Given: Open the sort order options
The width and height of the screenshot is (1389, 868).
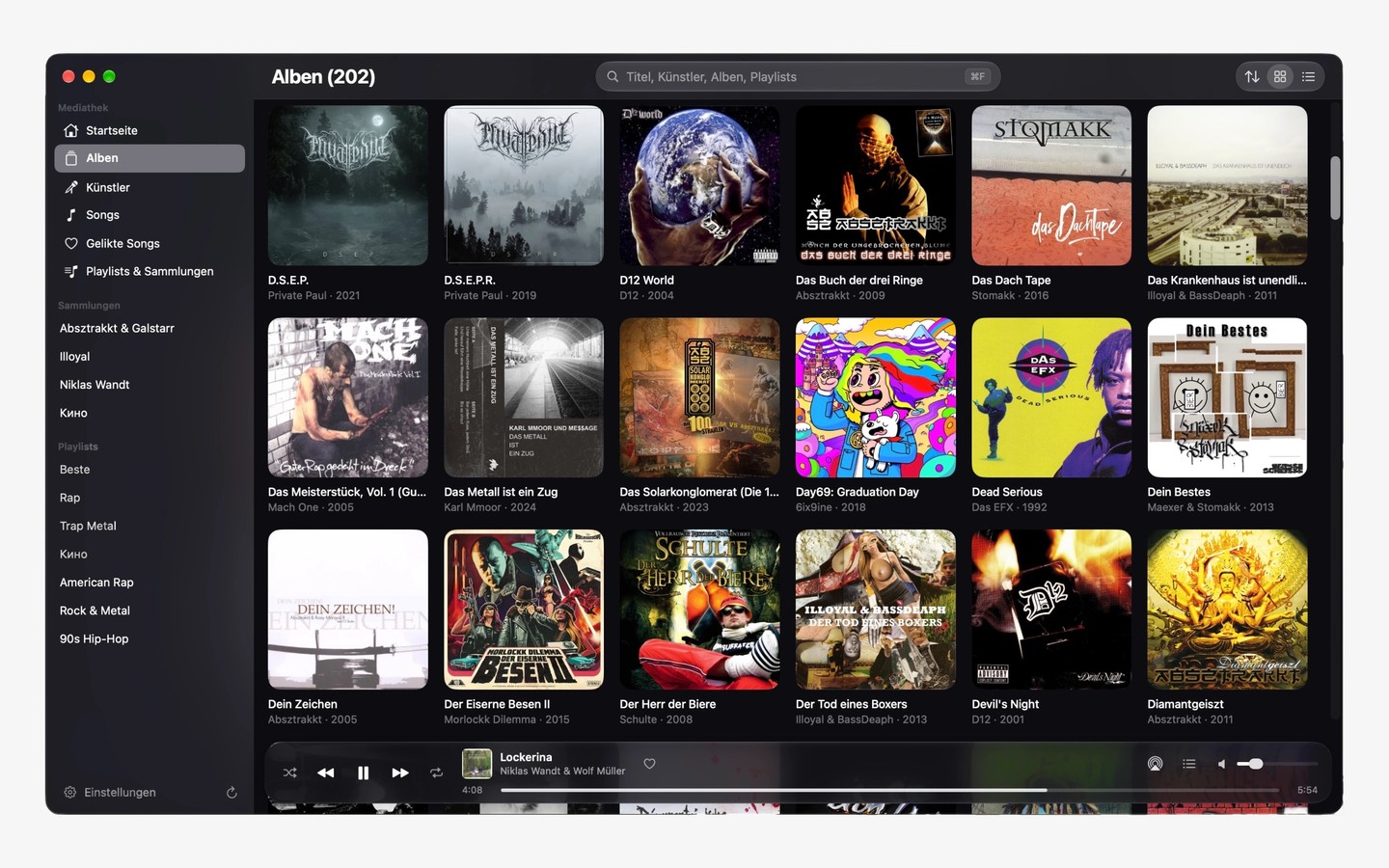Looking at the screenshot, I should (x=1252, y=76).
